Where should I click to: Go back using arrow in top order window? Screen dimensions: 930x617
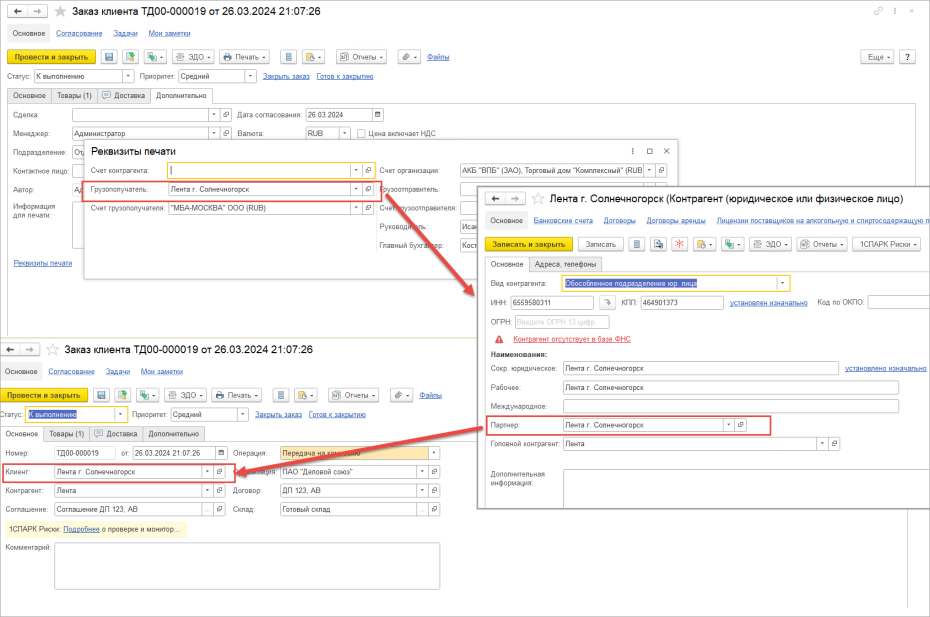18,11
